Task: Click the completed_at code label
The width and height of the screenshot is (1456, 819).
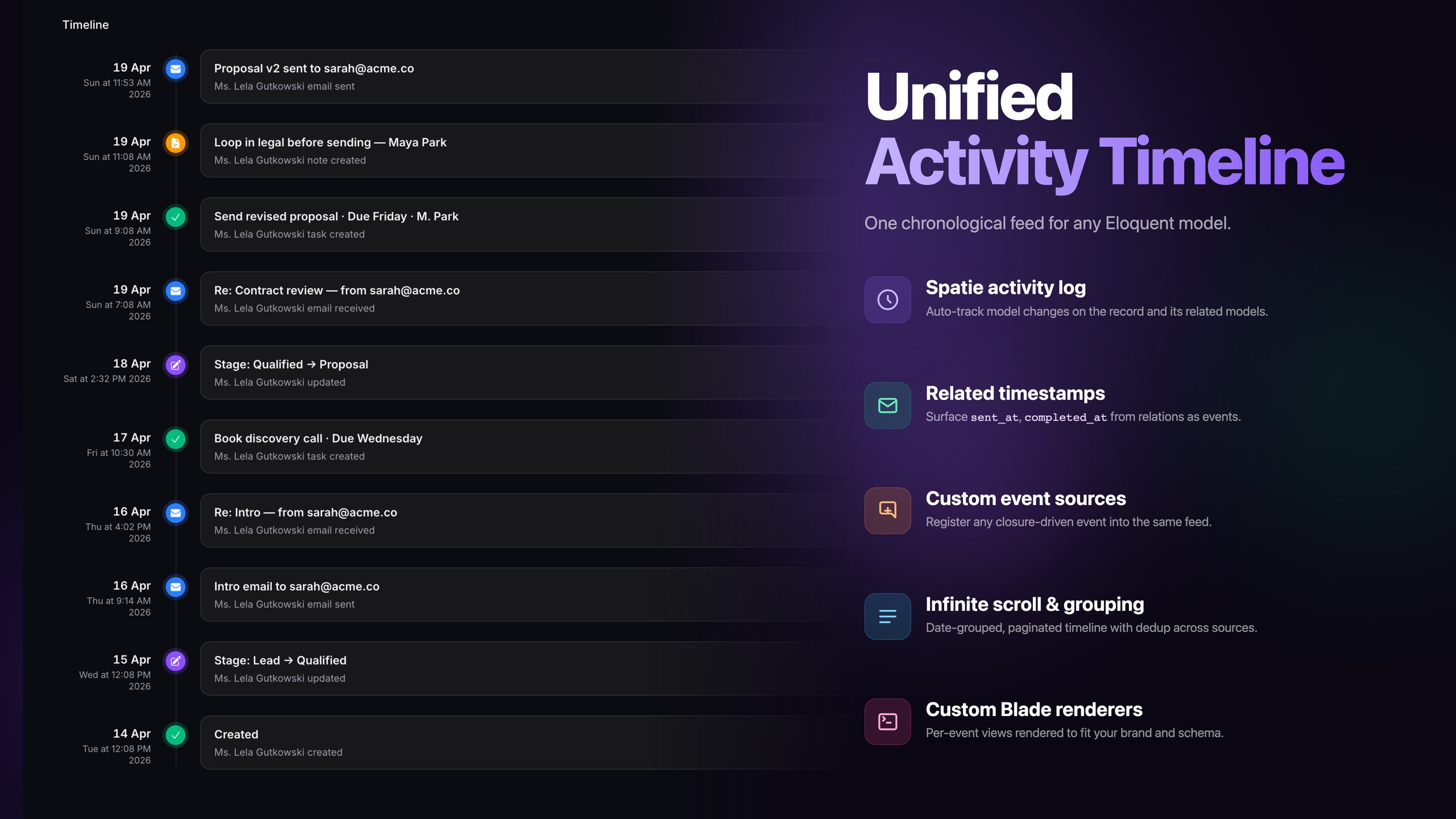Action: click(x=1065, y=417)
